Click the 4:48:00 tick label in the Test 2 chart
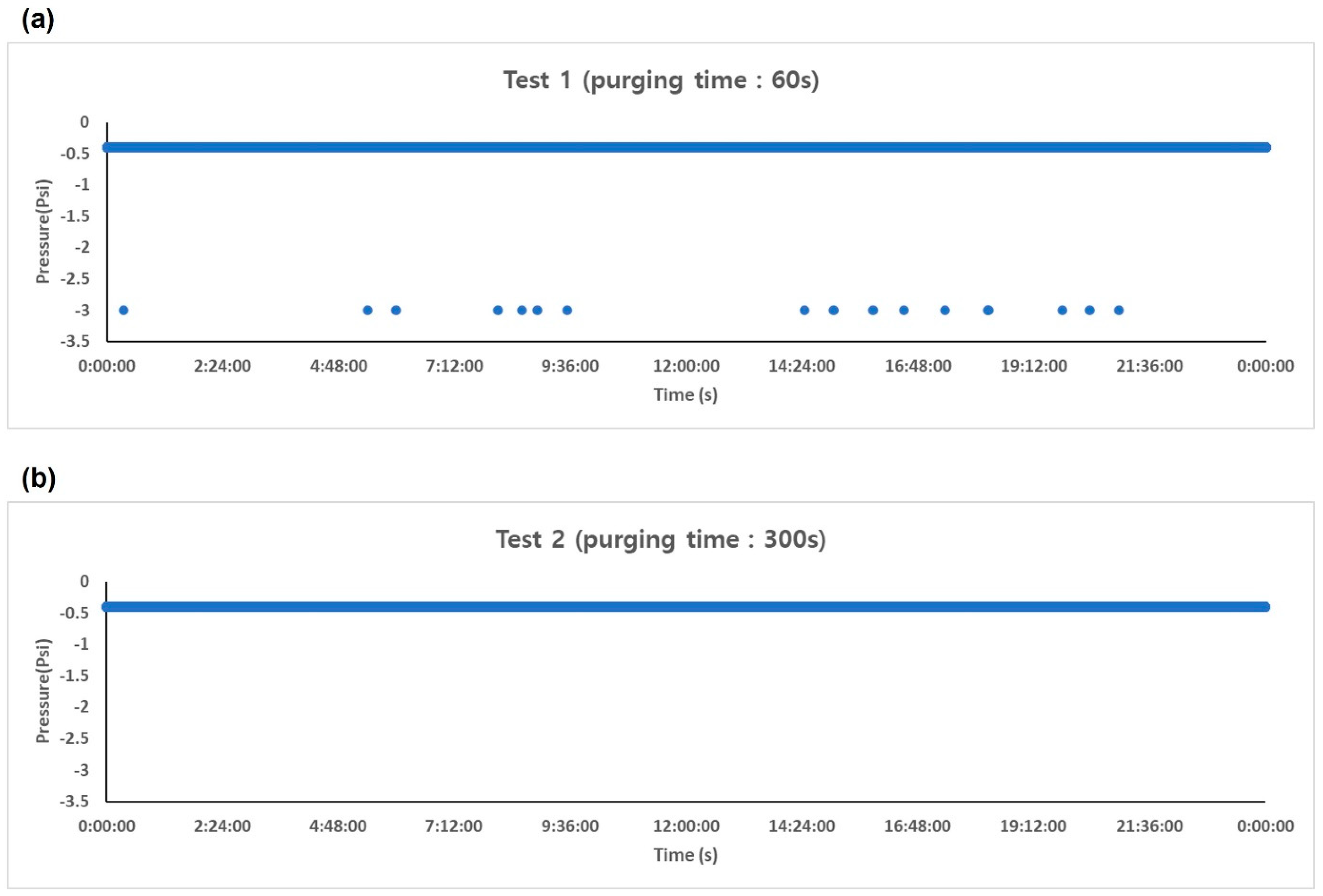 [x=338, y=826]
